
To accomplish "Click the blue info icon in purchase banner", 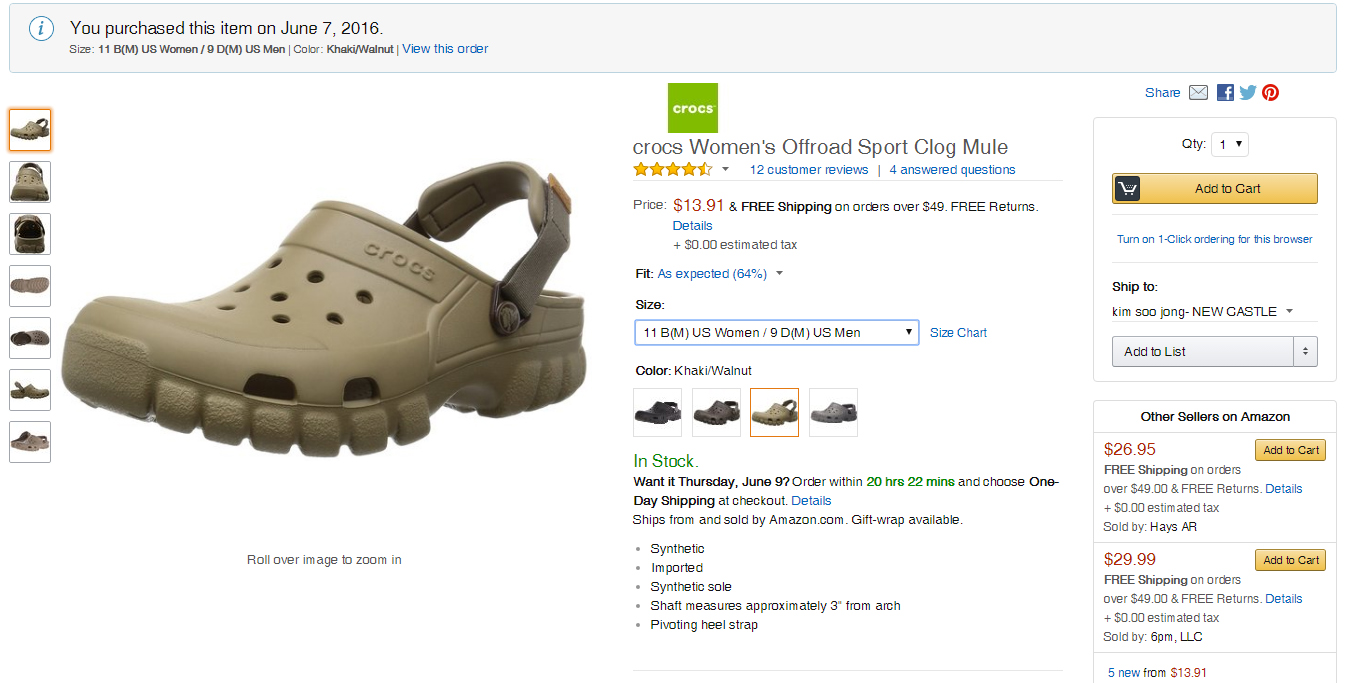I will (40, 29).
